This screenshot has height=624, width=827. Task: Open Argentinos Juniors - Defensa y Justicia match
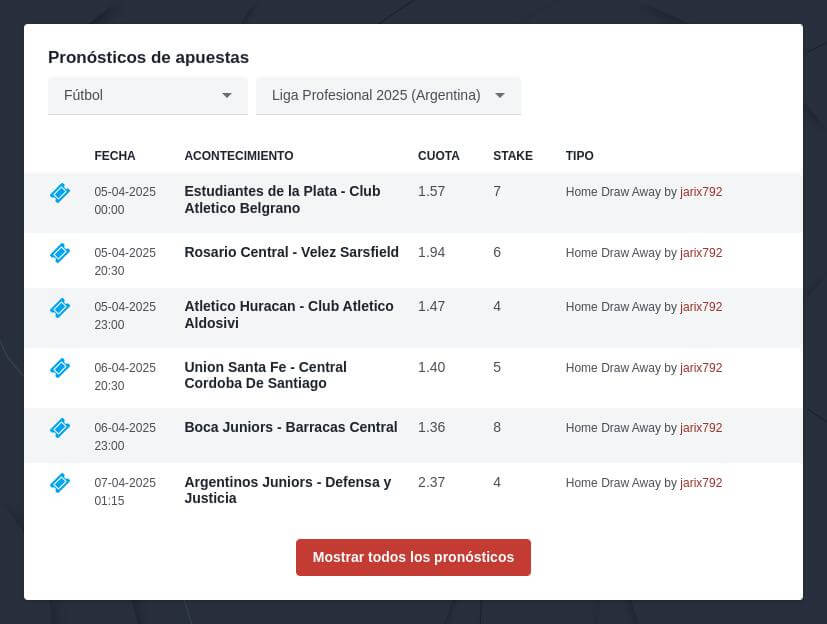click(288, 490)
